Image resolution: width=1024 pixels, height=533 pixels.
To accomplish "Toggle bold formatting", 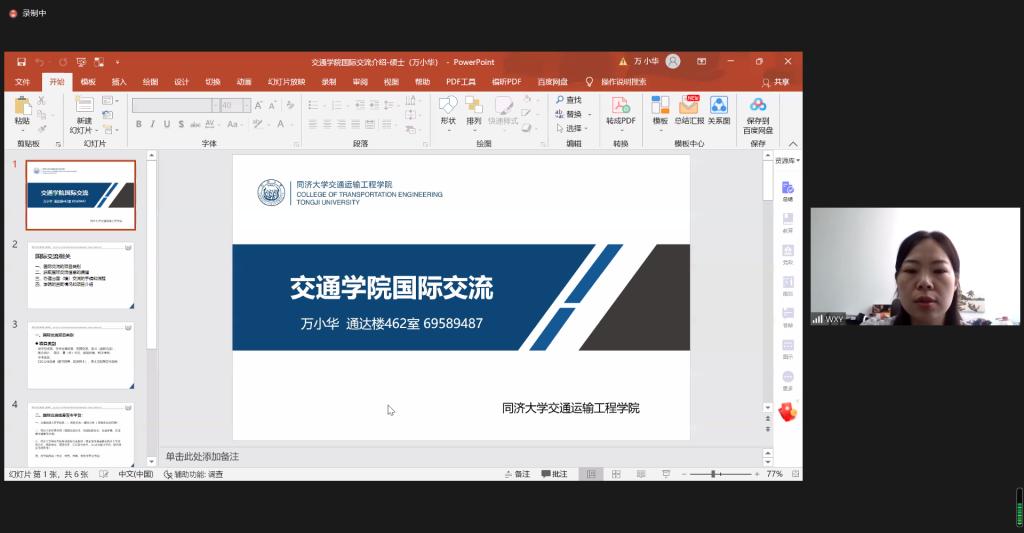I will pos(138,124).
